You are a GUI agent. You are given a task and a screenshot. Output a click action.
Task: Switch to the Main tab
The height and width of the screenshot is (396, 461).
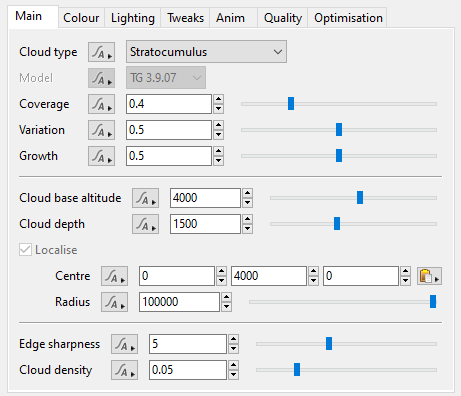pos(33,16)
